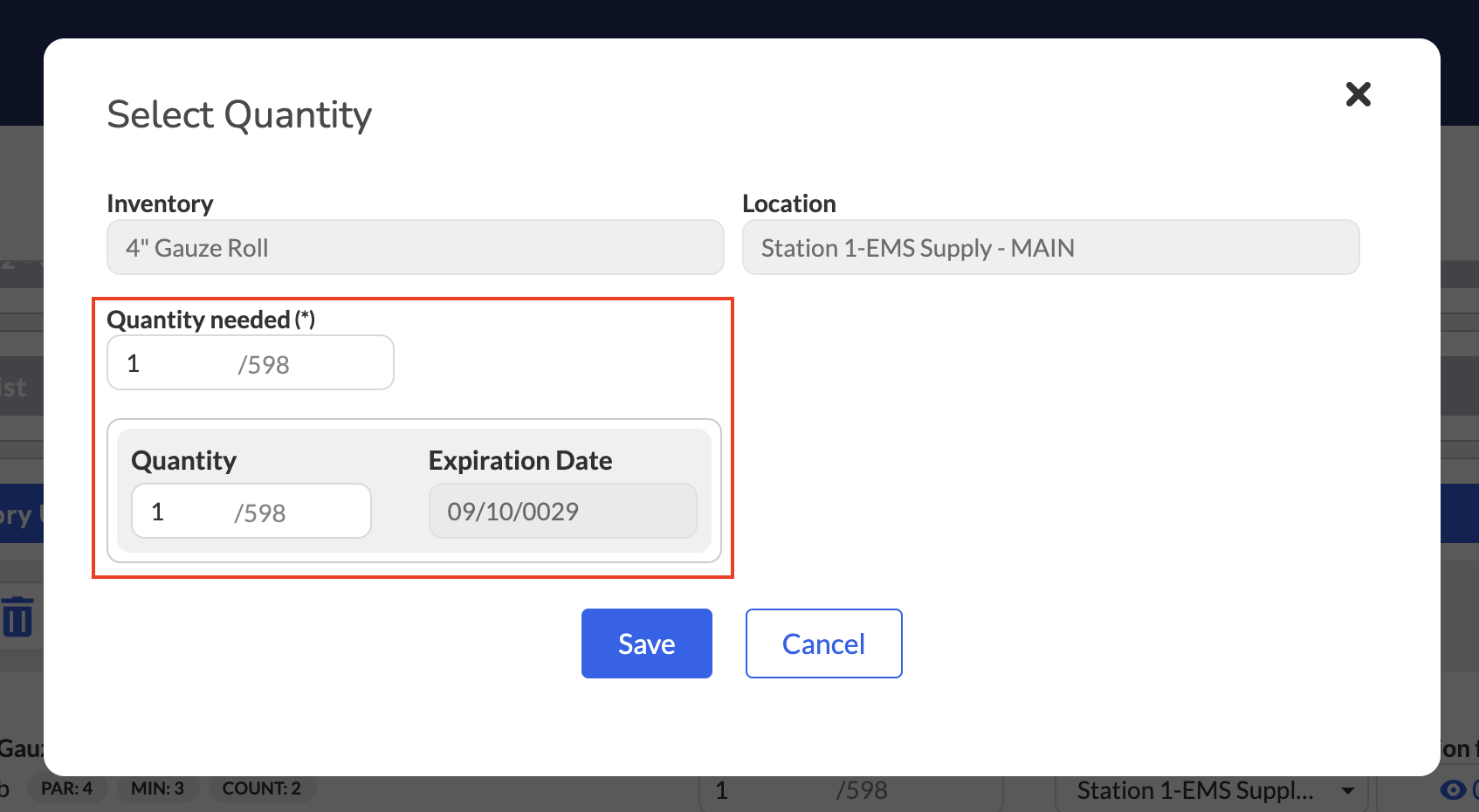Click the PAR: 4 badge

[x=66, y=788]
